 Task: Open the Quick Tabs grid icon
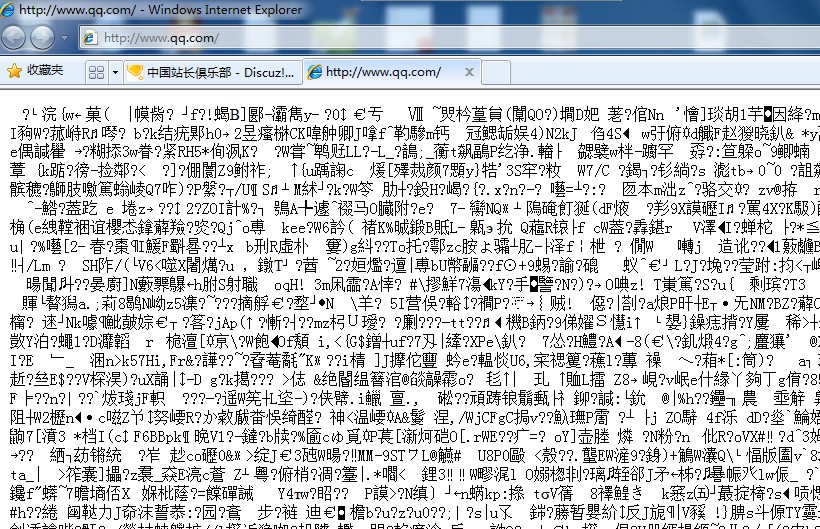pos(97,72)
